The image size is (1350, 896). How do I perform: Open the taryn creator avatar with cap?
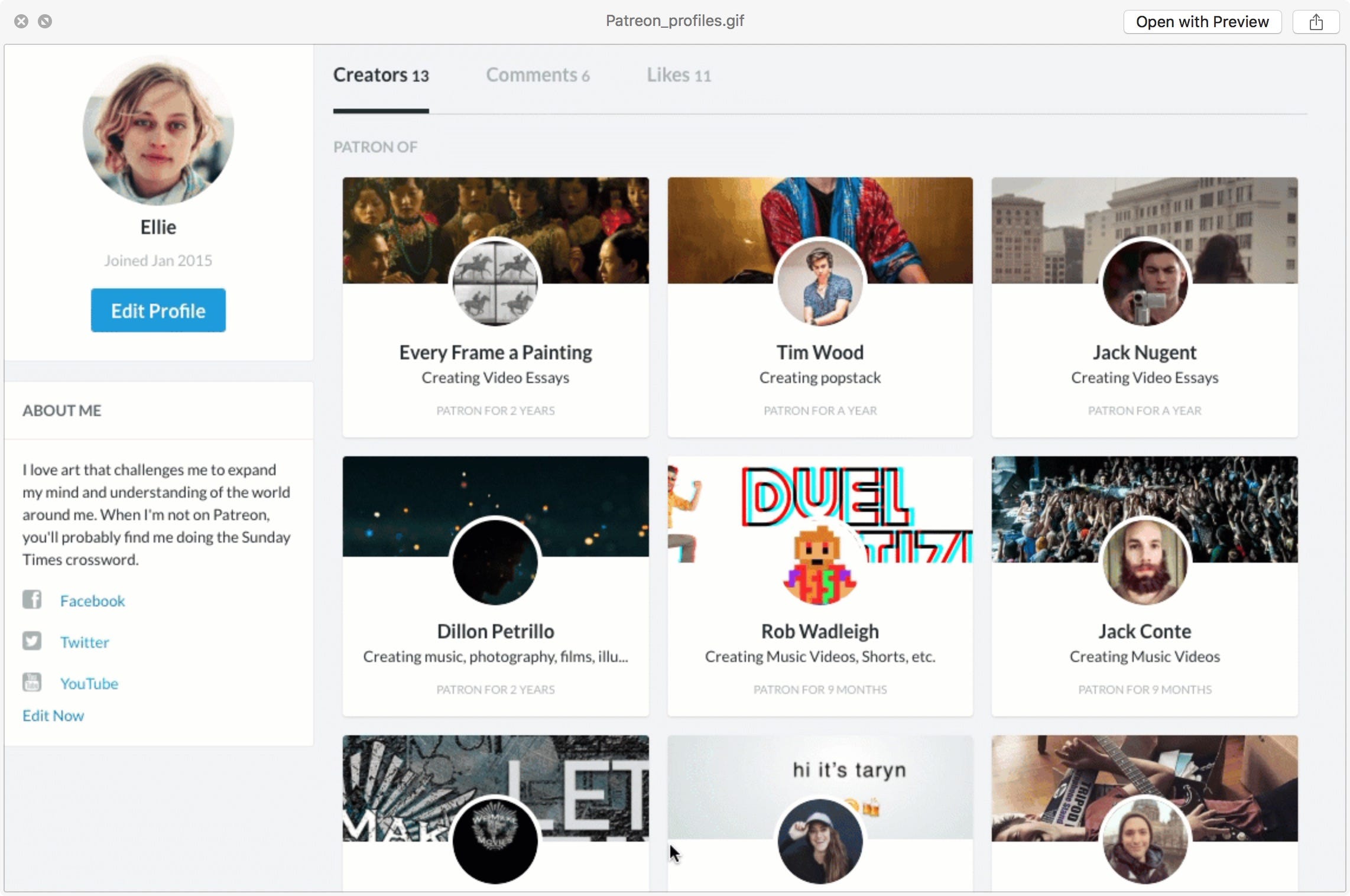coord(820,841)
